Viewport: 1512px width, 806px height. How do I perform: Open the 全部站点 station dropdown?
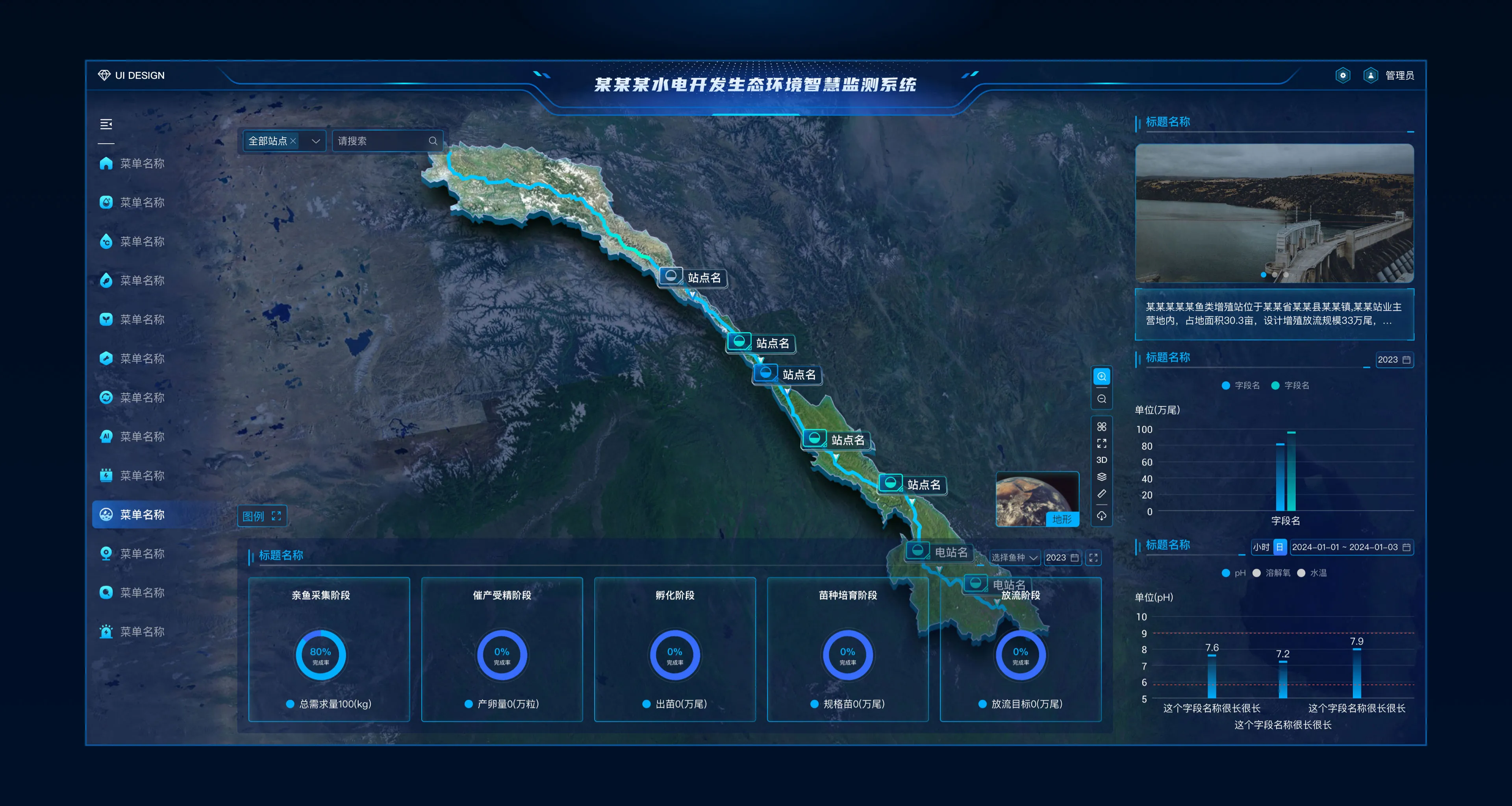click(x=315, y=141)
